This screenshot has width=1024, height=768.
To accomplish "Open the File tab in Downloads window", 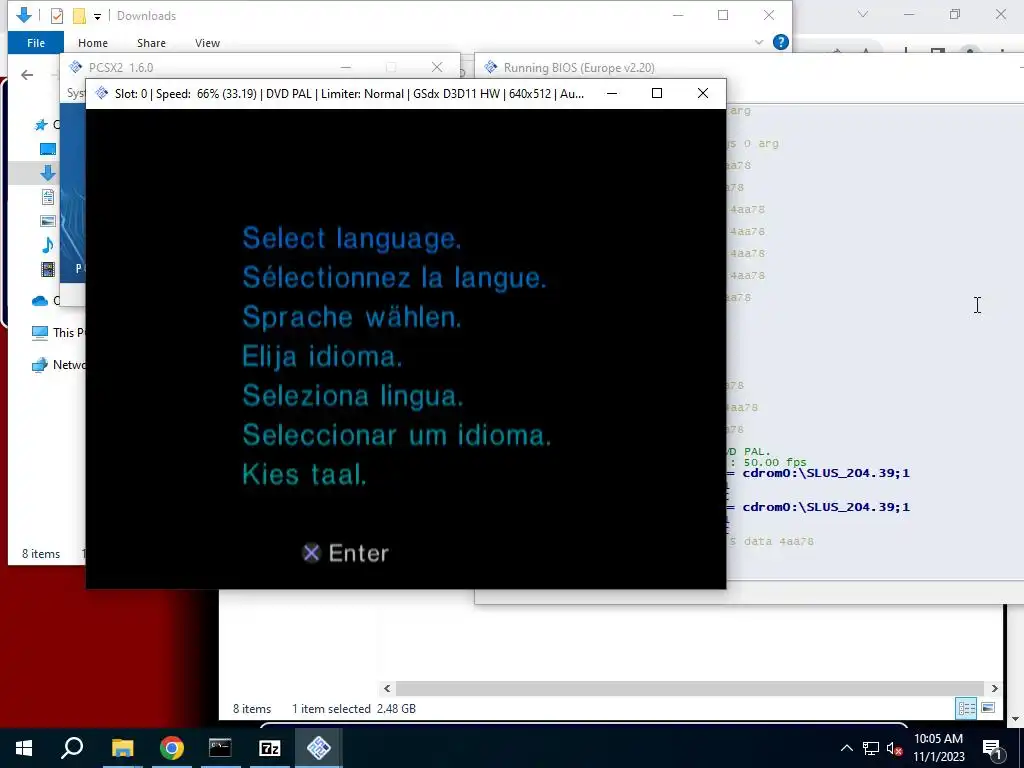I will [x=36, y=43].
